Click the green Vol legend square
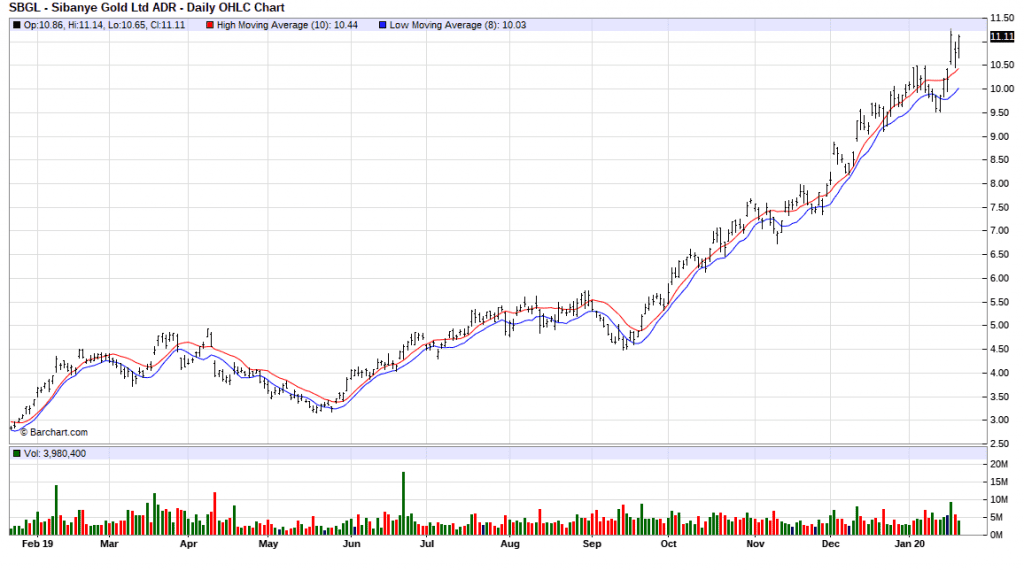This screenshot has height=571, width=1024. (x=15, y=454)
